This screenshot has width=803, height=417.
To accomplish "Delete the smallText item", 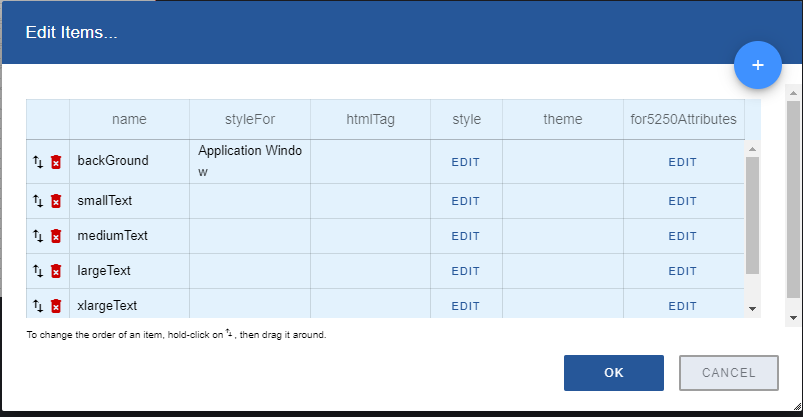I will (56, 201).
